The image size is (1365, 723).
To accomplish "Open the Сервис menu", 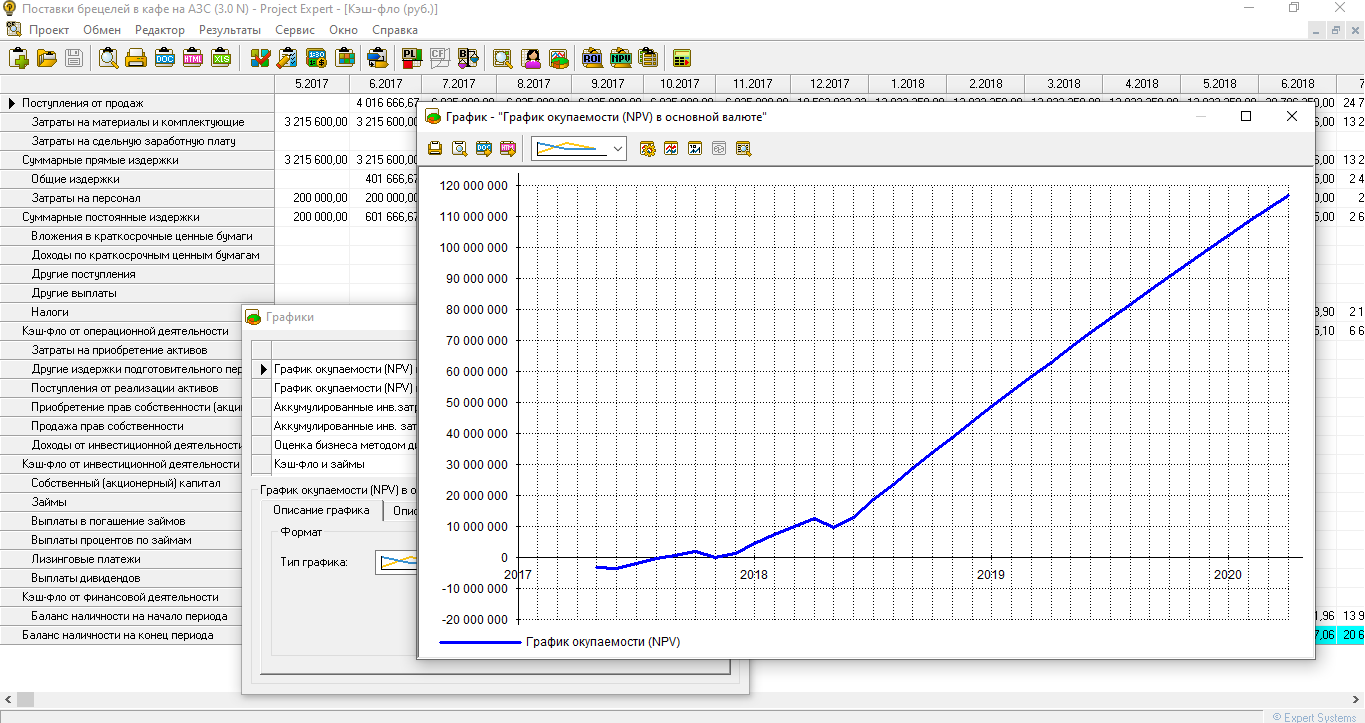I will point(295,29).
